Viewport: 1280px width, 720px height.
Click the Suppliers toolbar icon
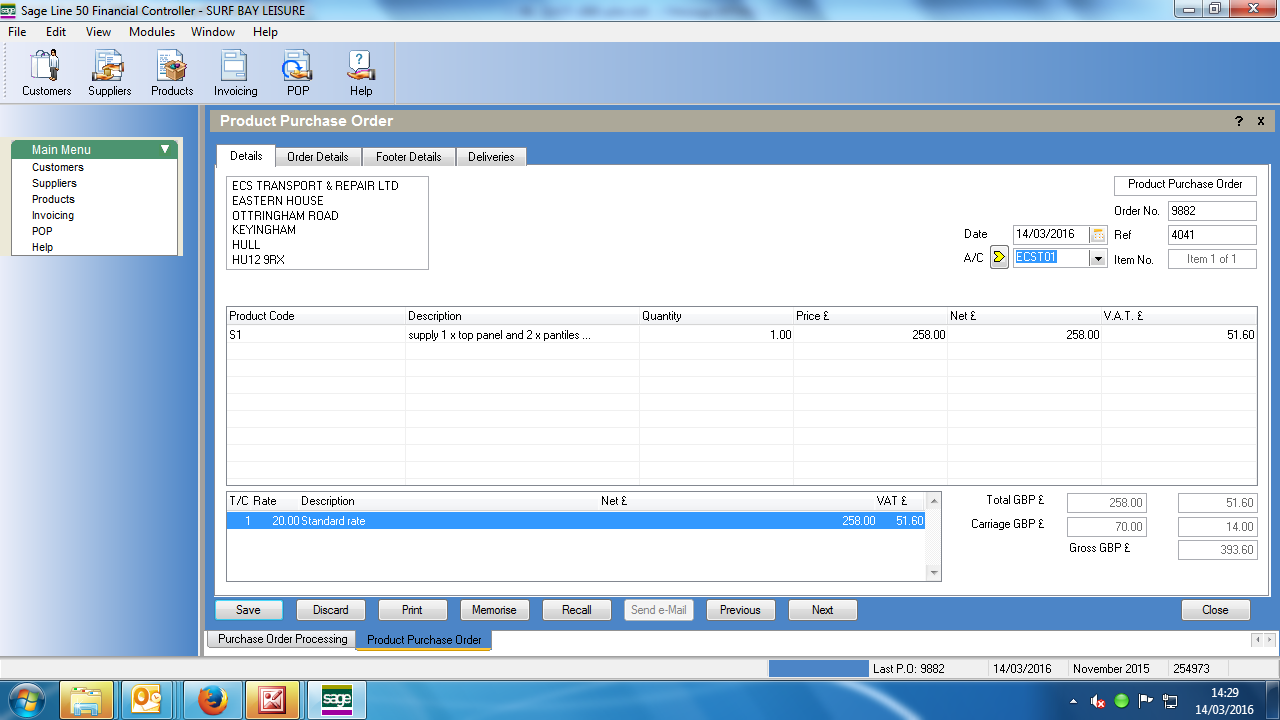[109, 73]
